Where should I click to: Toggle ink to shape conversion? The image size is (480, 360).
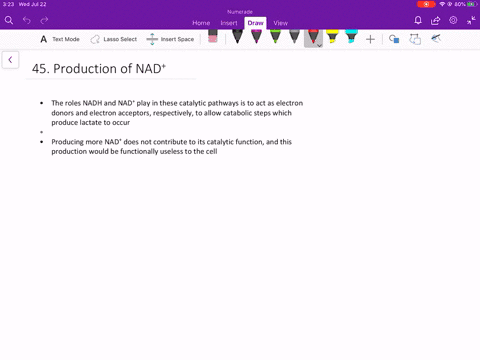click(x=415, y=39)
